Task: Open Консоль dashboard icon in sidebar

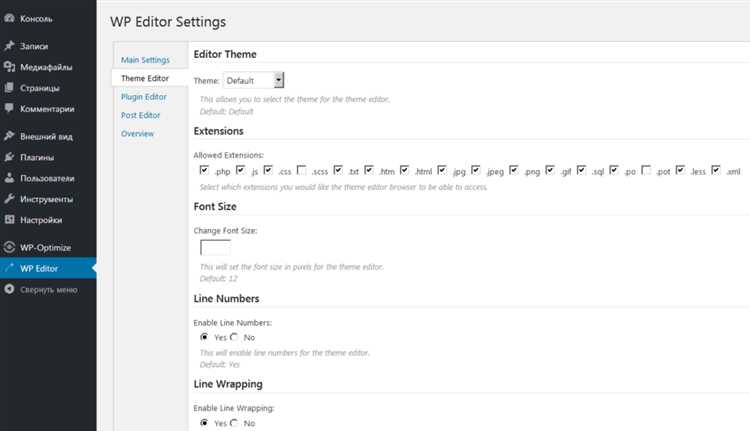Action: click(x=9, y=18)
